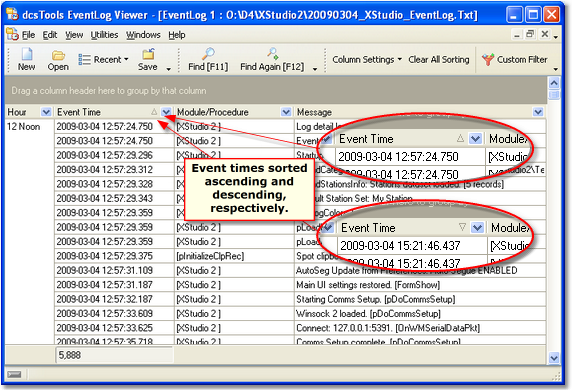Select the 12 Noon hour cell

coord(30,127)
